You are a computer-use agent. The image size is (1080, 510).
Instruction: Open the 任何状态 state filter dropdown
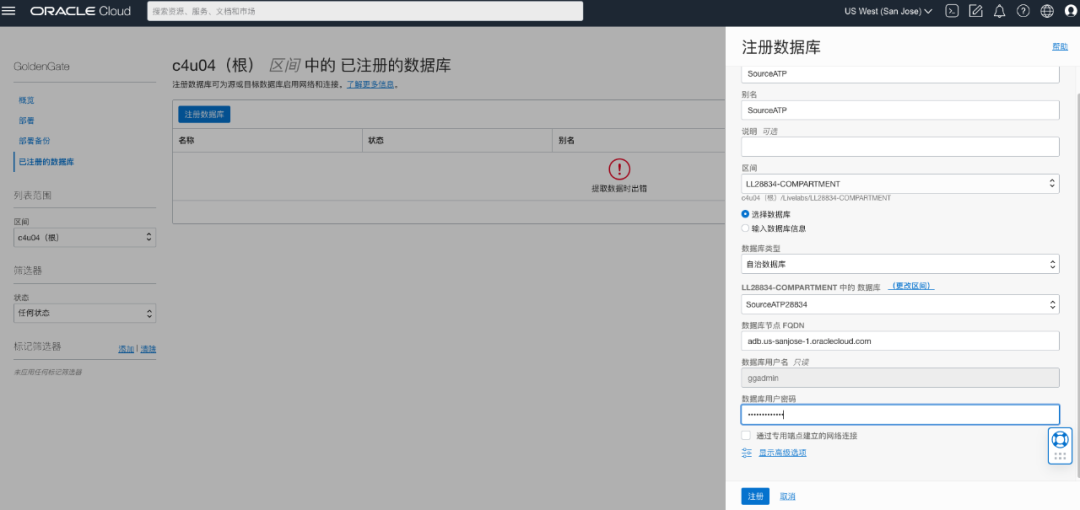pos(85,313)
